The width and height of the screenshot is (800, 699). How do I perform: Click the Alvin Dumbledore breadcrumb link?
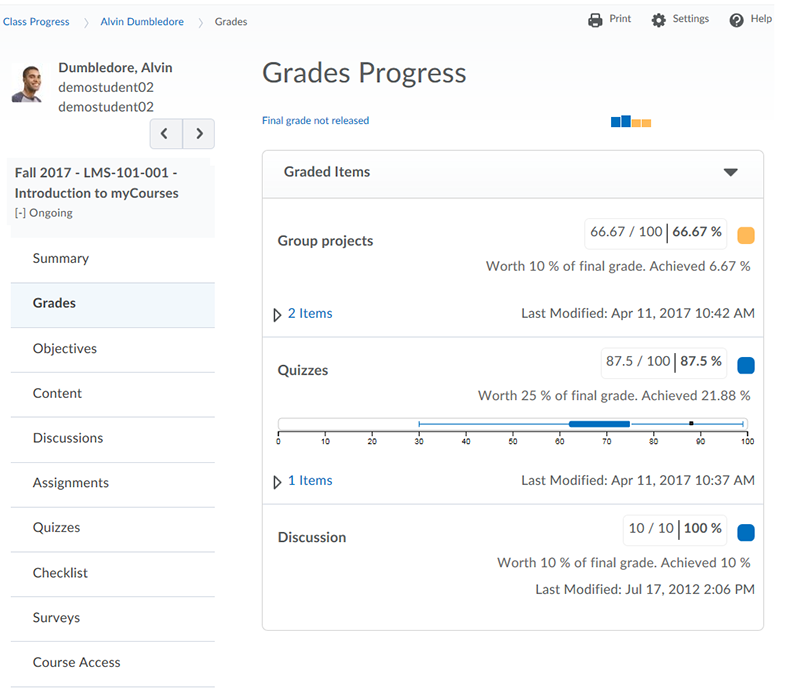coord(142,21)
